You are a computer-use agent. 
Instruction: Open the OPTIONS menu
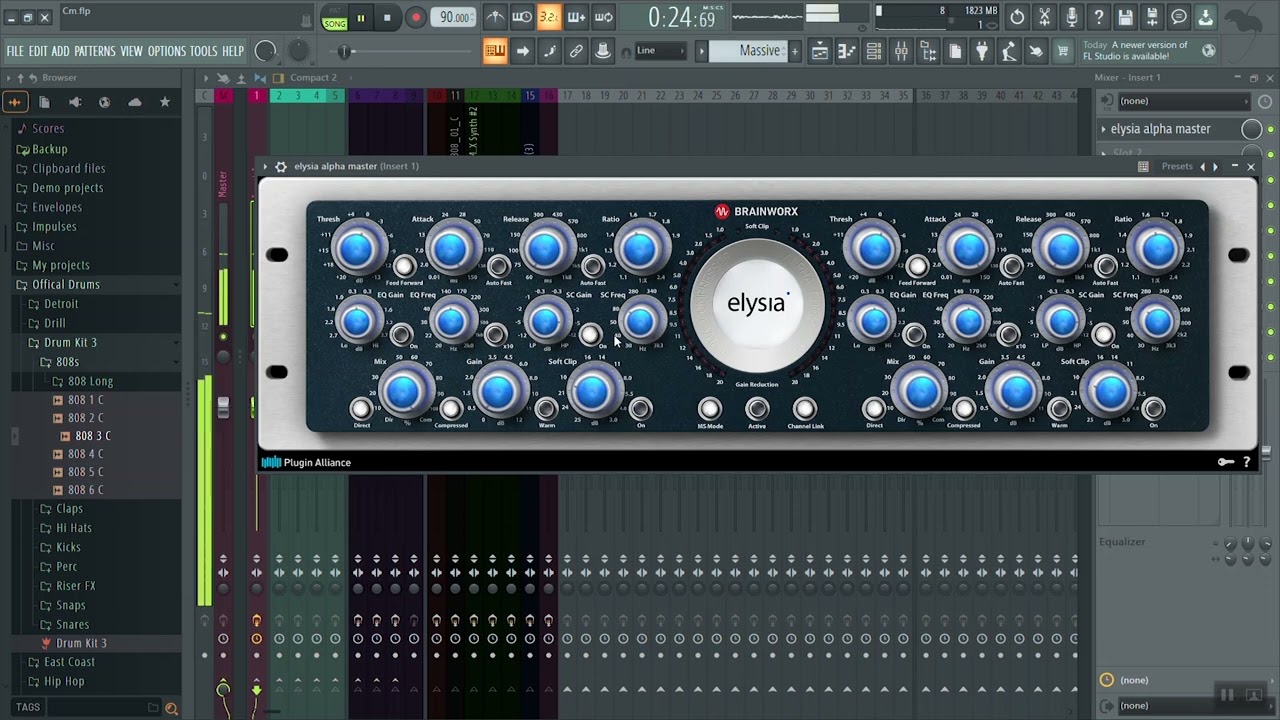(x=167, y=51)
